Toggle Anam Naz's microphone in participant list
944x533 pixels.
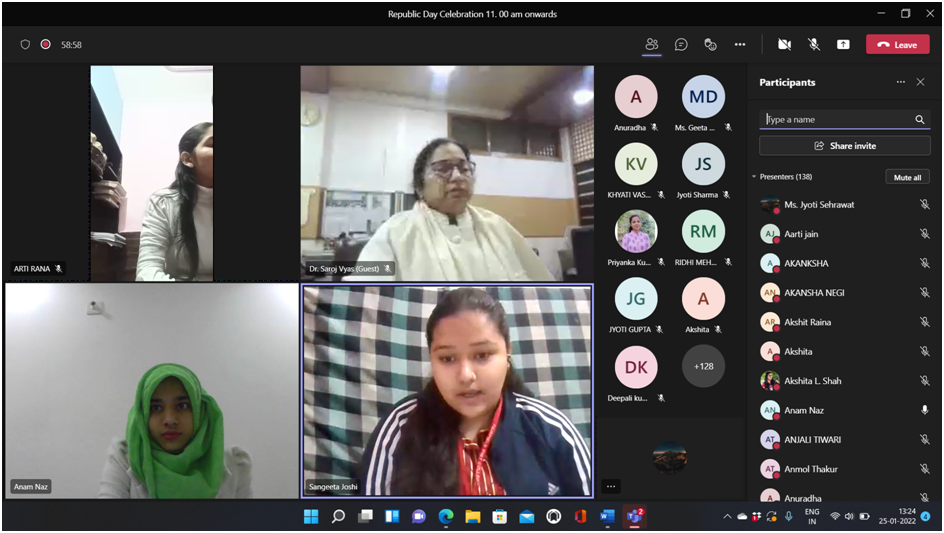pyautogui.click(x=924, y=410)
